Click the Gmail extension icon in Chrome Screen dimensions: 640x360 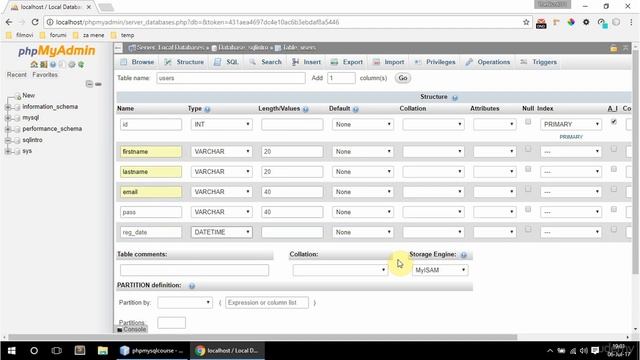(x=541, y=23)
